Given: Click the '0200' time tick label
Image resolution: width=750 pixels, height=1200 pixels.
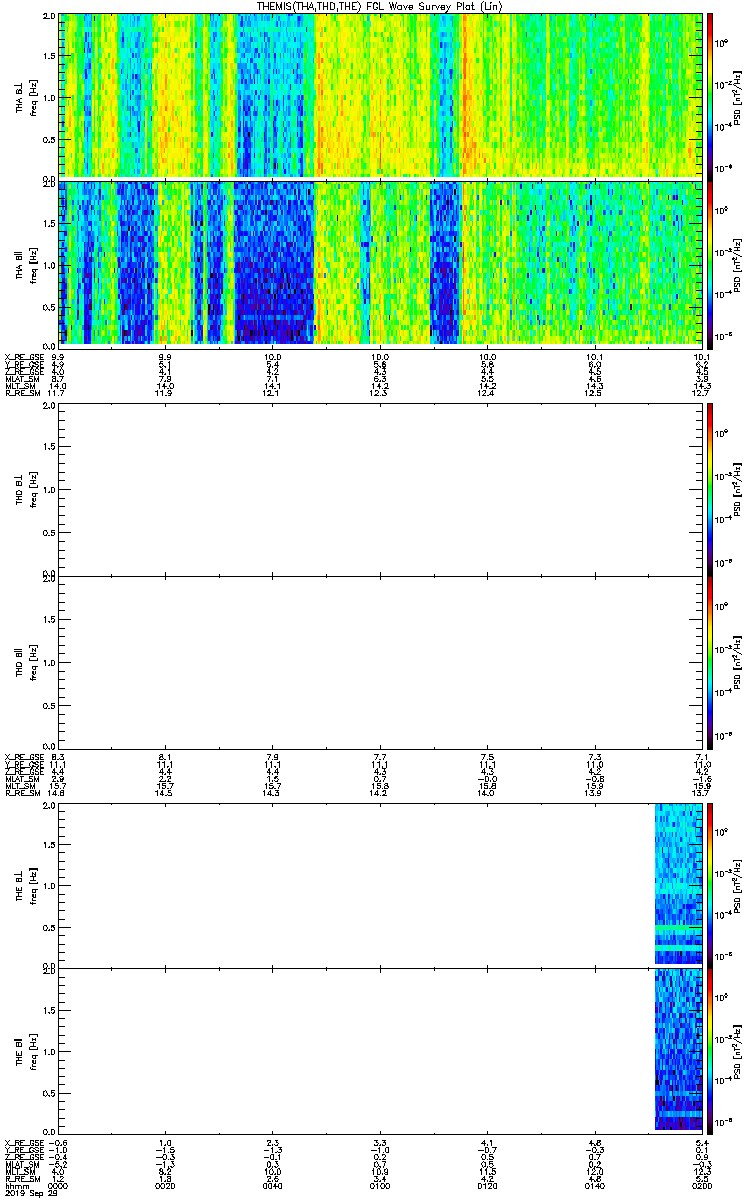Looking at the screenshot, I should [701, 1186].
